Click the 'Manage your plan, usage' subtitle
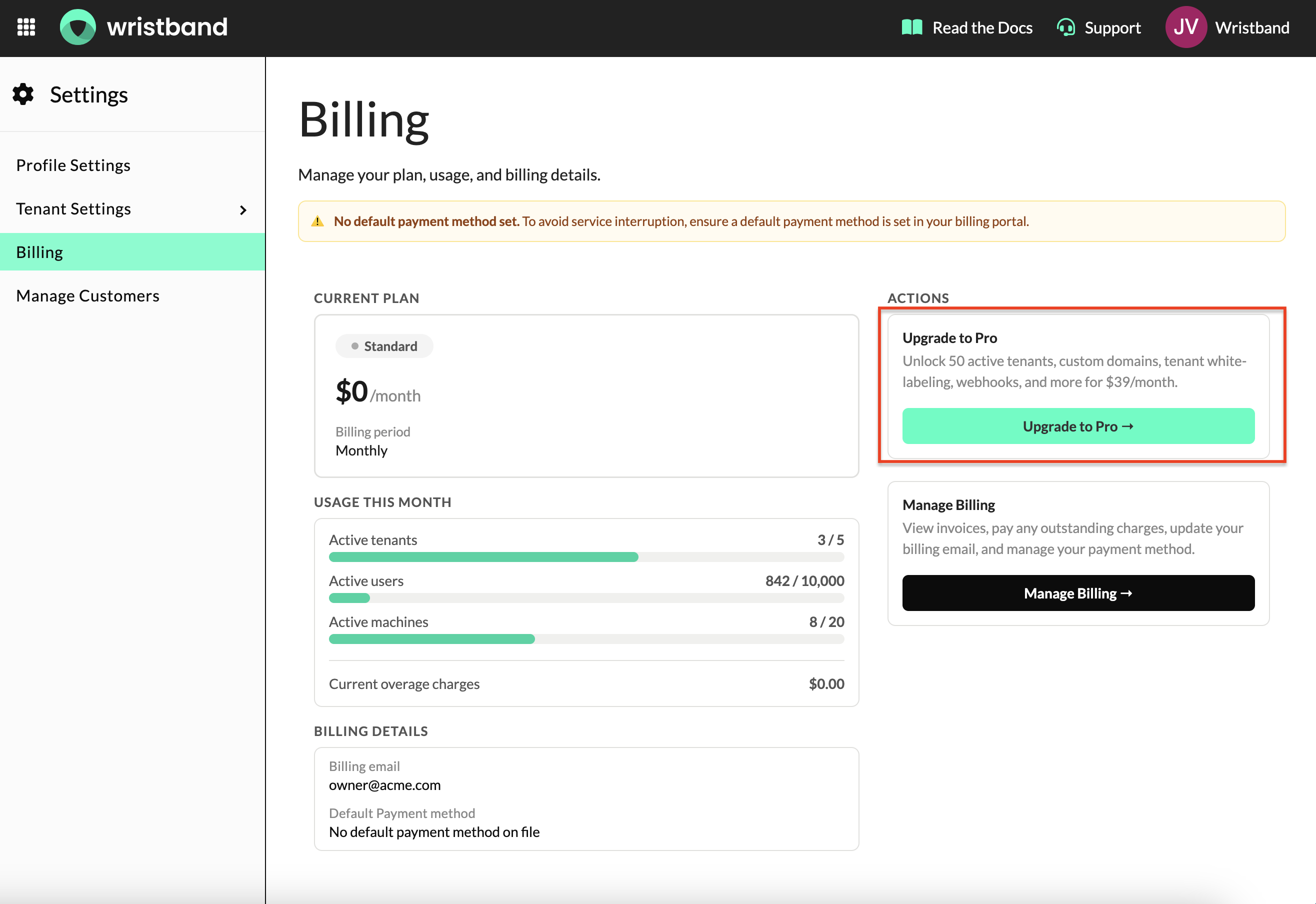 pos(449,175)
